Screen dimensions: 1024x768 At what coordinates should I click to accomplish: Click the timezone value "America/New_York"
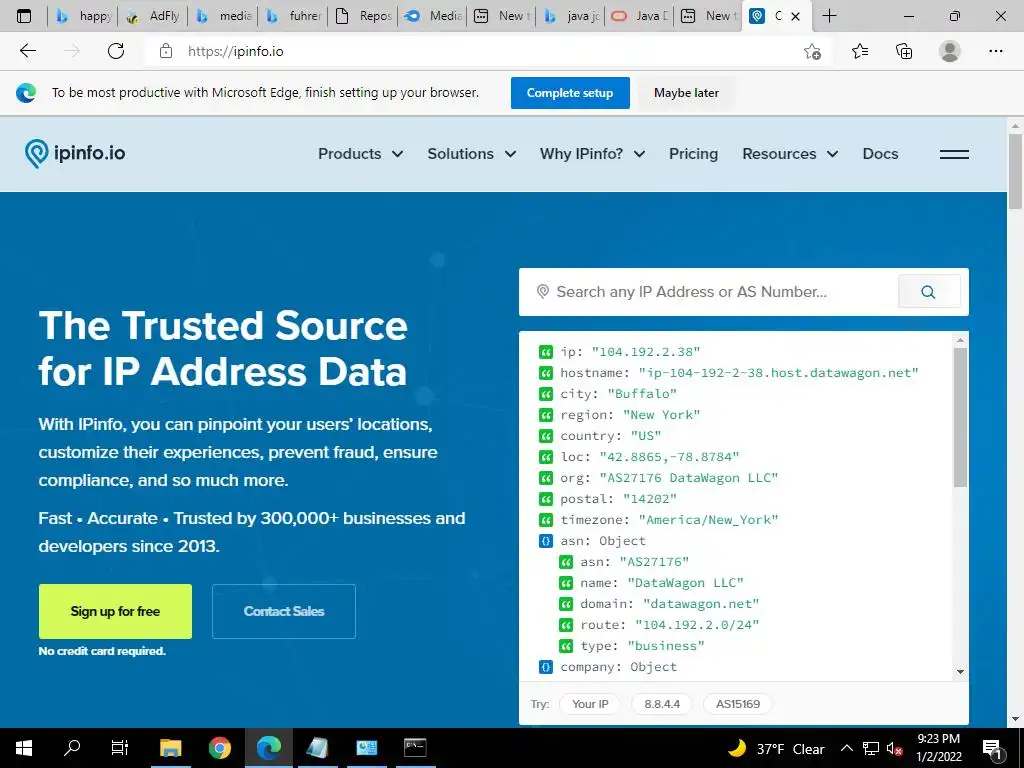tap(708, 520)
